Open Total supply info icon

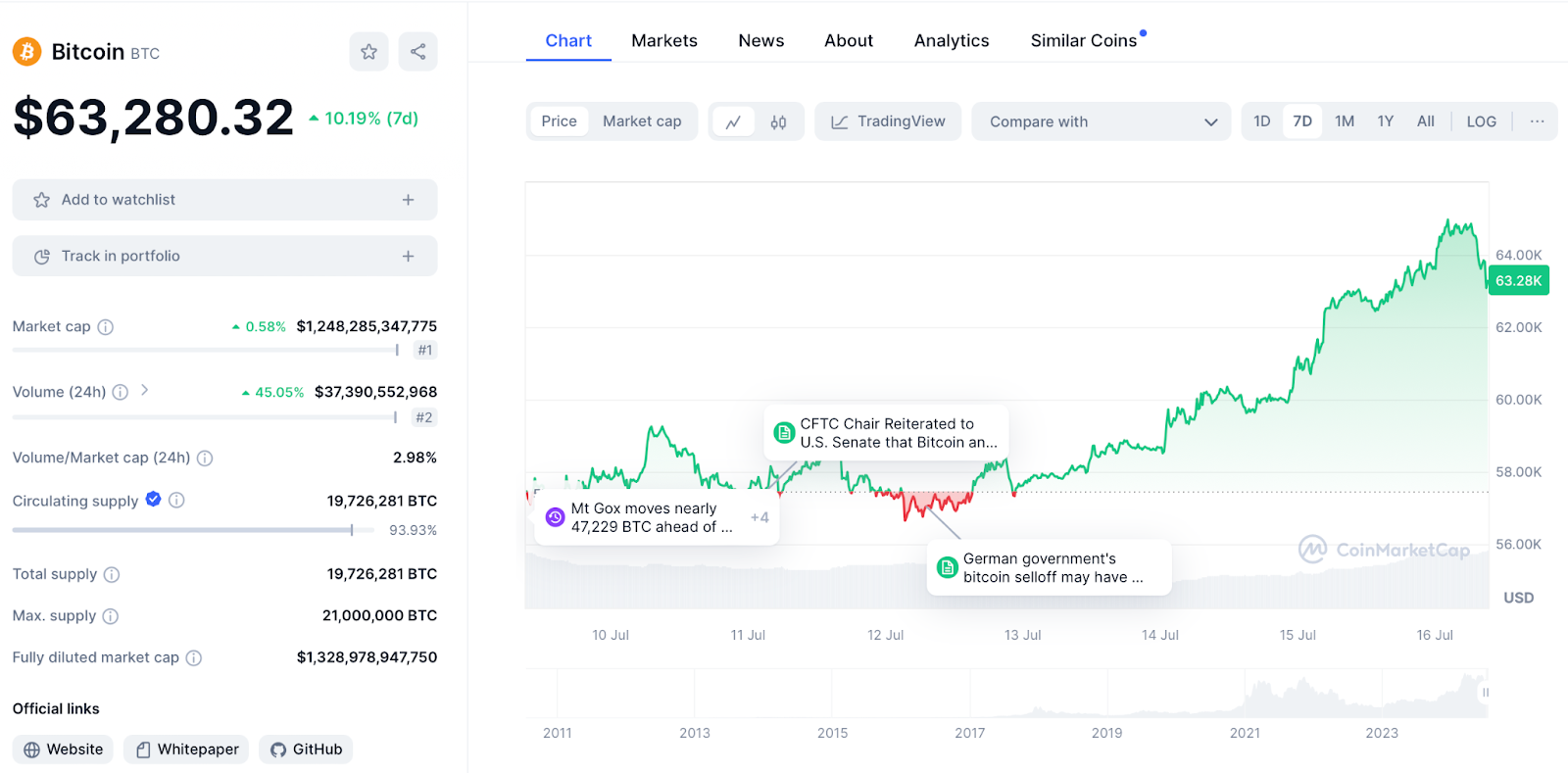tap(112, 574)
